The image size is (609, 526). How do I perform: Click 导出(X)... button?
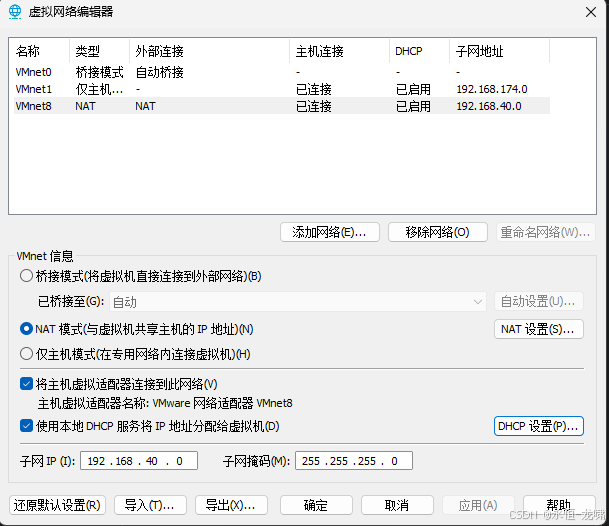pyautogui.click(x=231, y=505)
